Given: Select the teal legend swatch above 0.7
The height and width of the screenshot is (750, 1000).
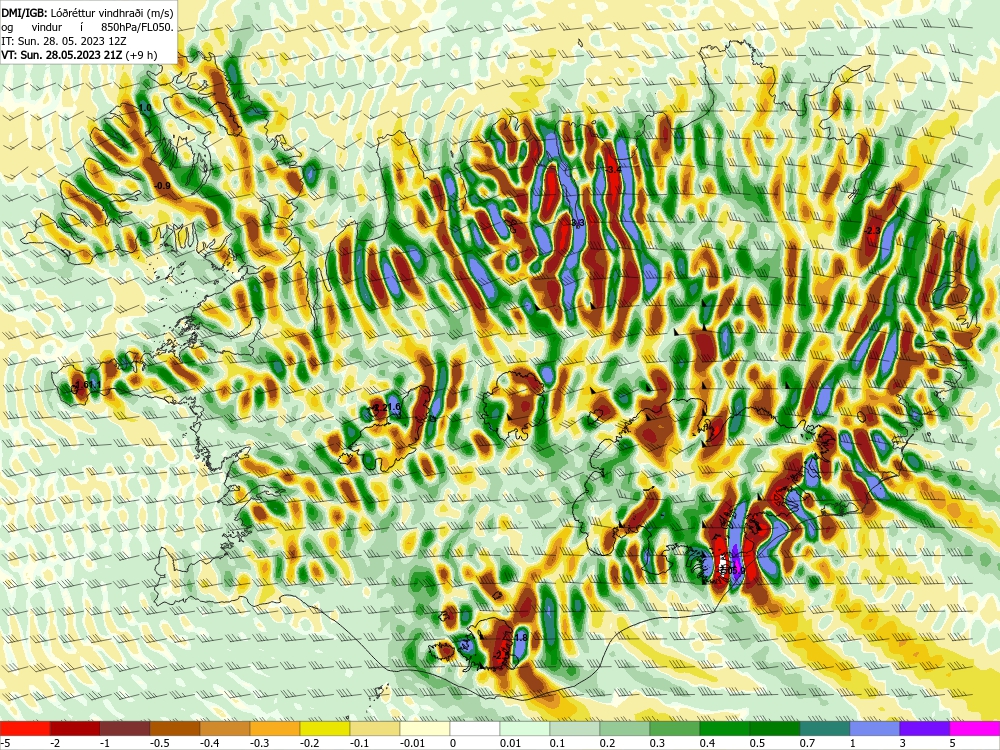Looking at the screenshot, I should click(x=825, y=728).
